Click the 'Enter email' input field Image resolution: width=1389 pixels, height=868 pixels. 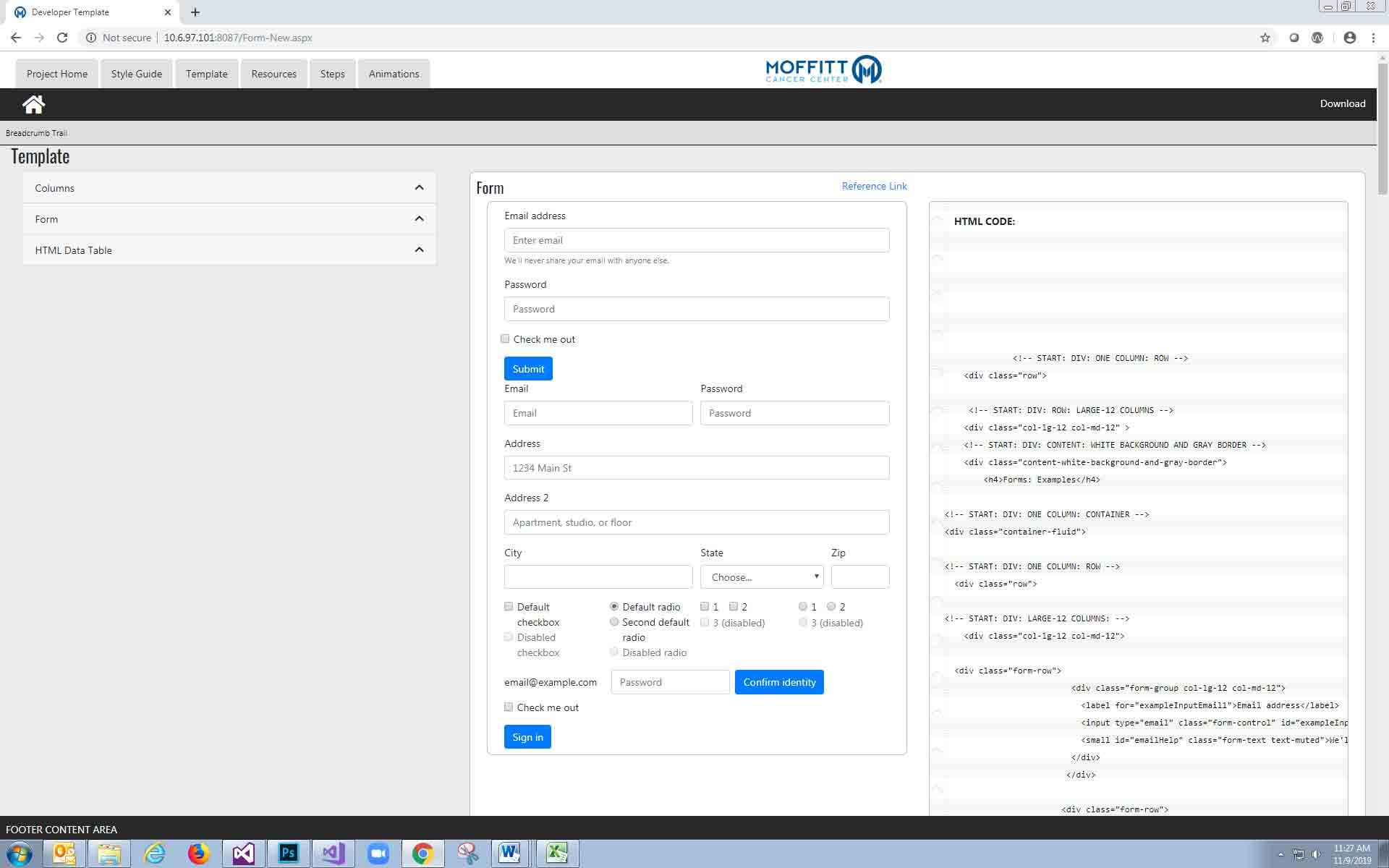[x=696, y=240]
